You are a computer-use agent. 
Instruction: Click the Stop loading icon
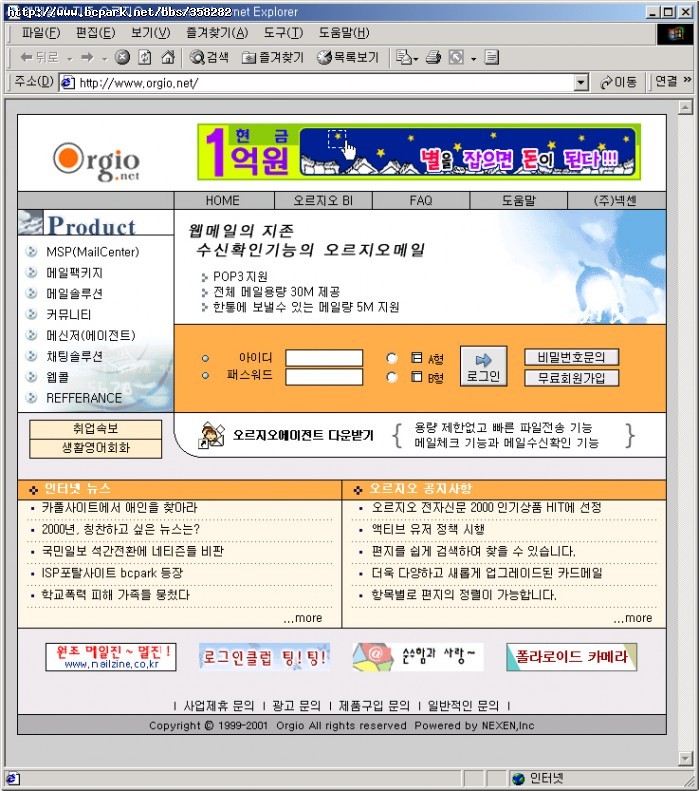(x=122, y=57)
